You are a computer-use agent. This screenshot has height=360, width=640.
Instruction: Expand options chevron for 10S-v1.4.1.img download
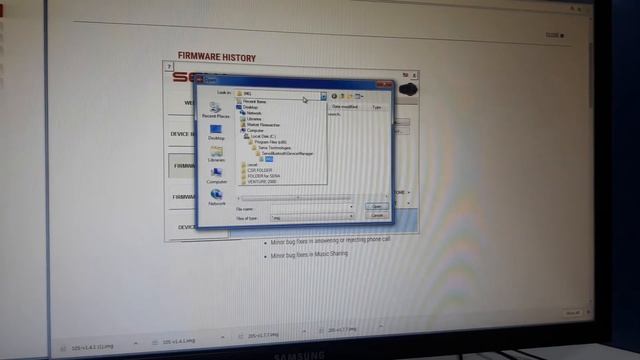[222, 338]
